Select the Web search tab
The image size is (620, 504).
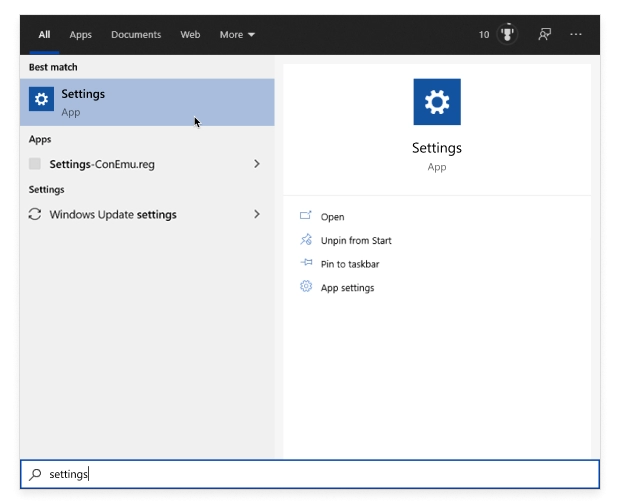point(190,34)
